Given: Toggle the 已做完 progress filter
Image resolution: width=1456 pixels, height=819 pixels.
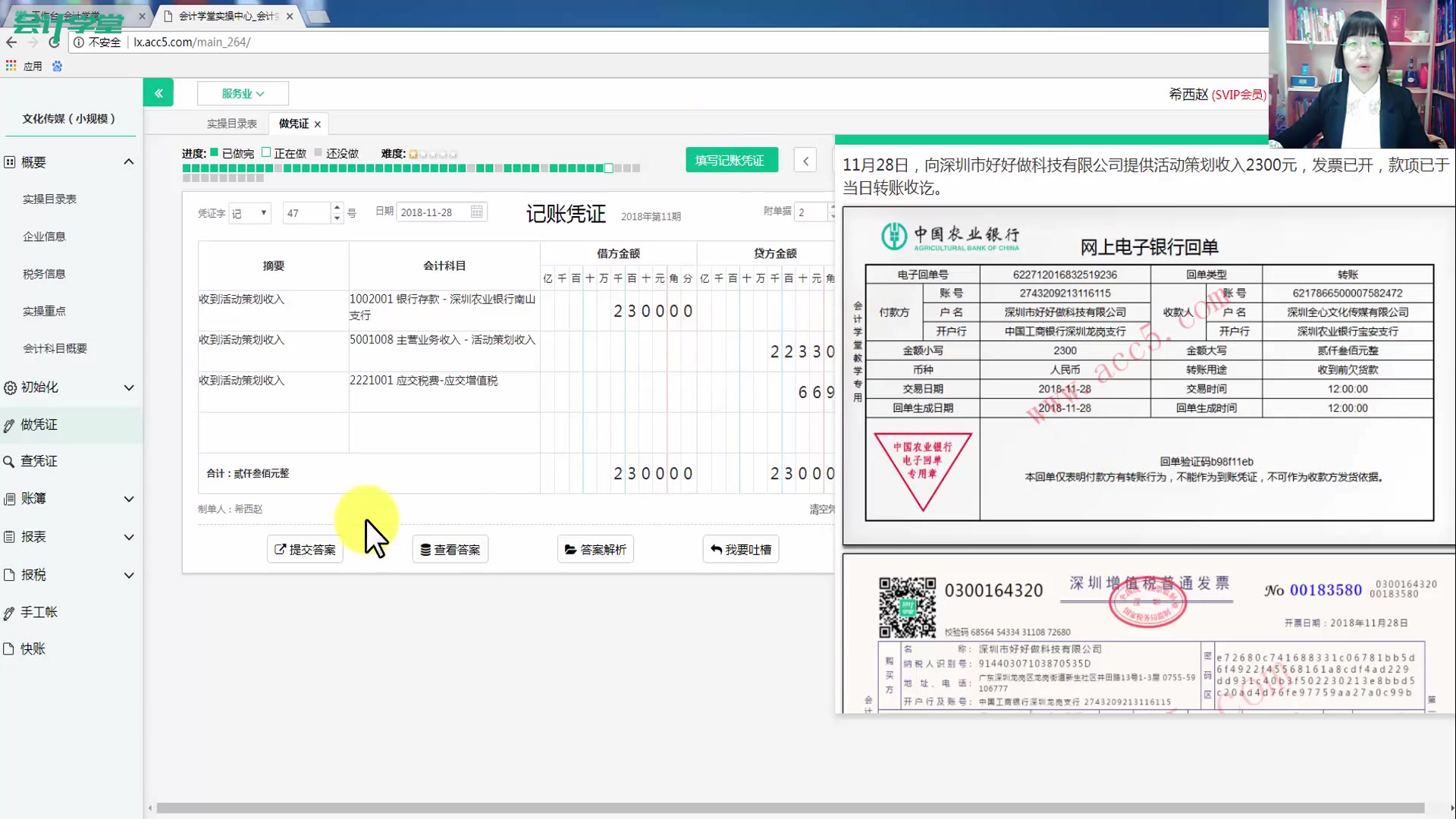Looking at the screenshot, I should [216, 152].
